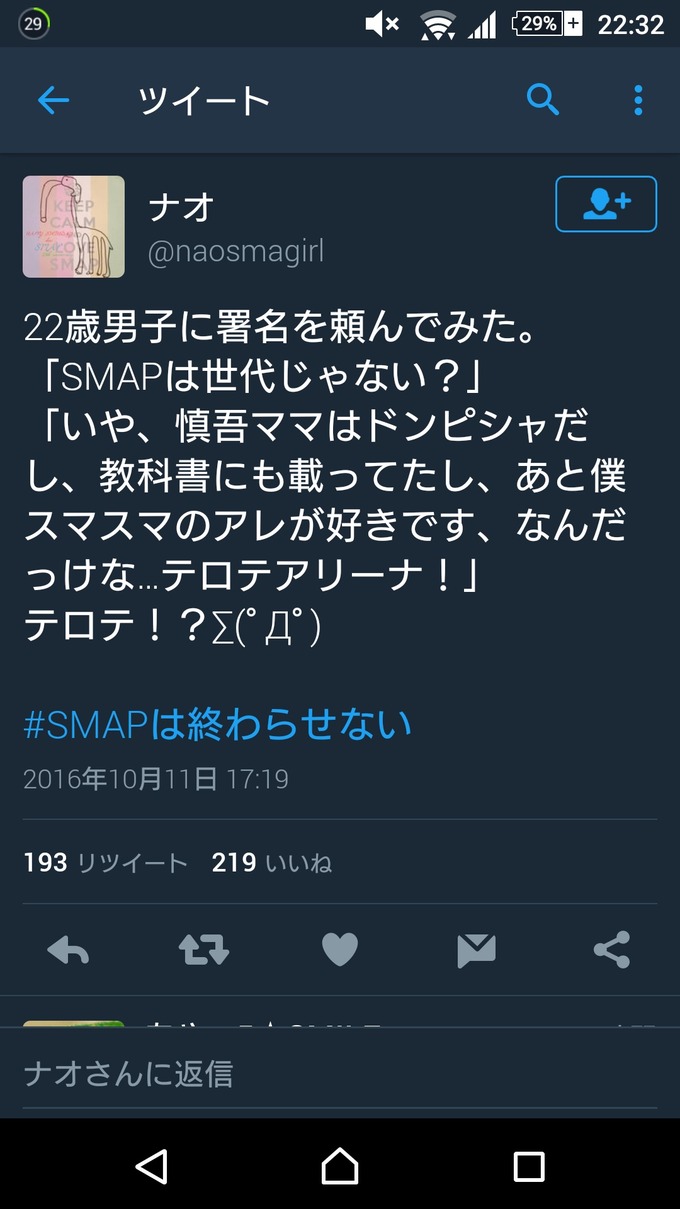
Task: Send tweet via direct message icon
Action: click(x=476, y=949)
